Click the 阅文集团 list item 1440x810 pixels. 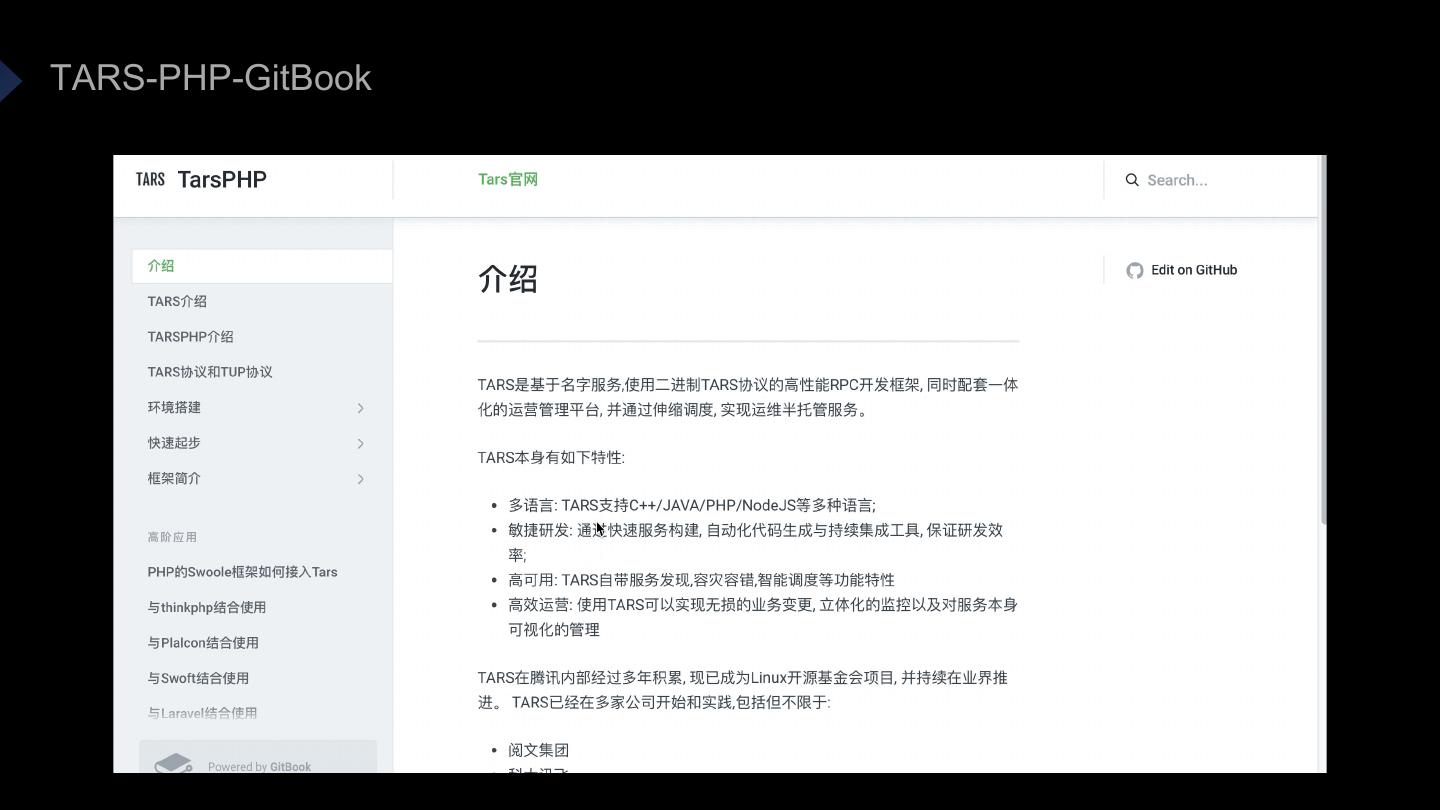point(538,750)
